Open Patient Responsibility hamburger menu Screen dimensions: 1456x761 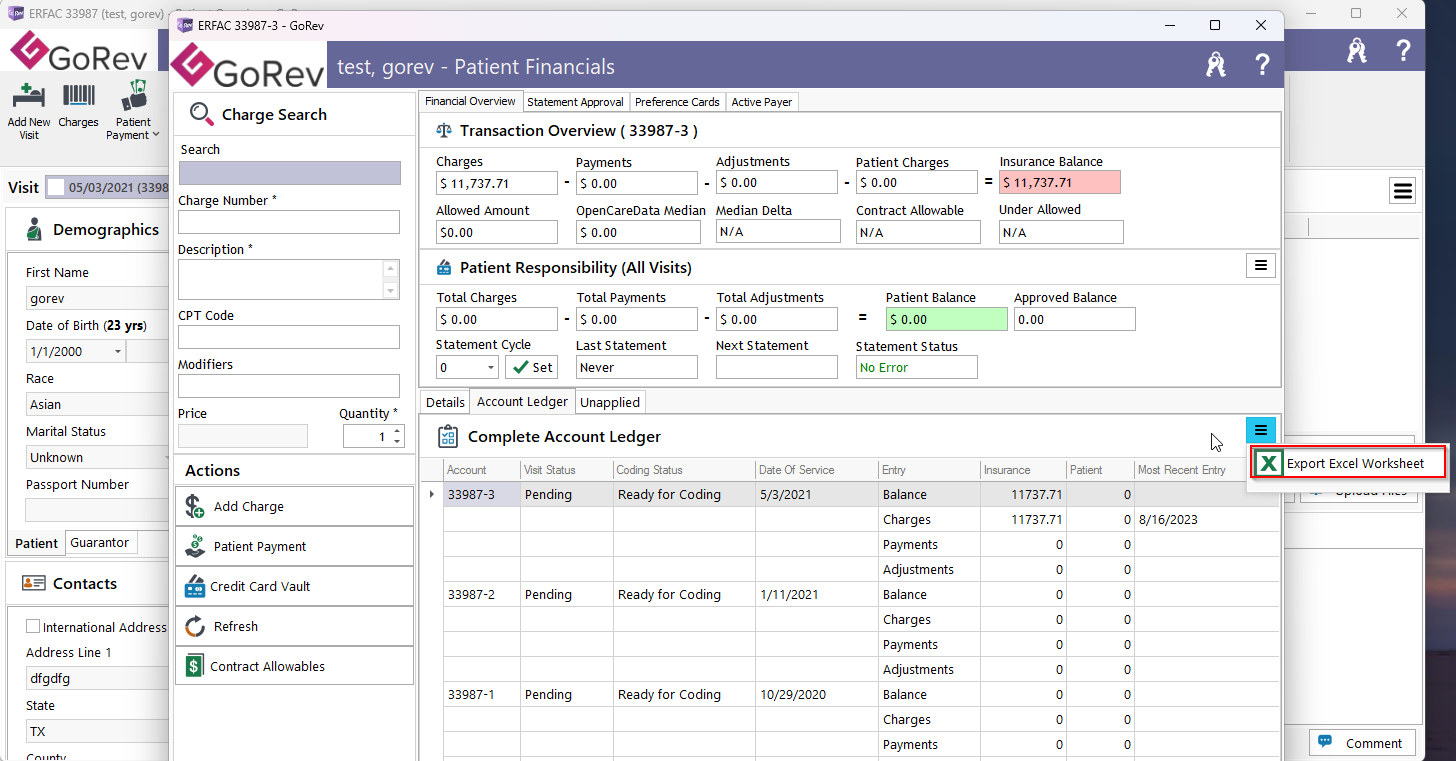coord(1260,266)
